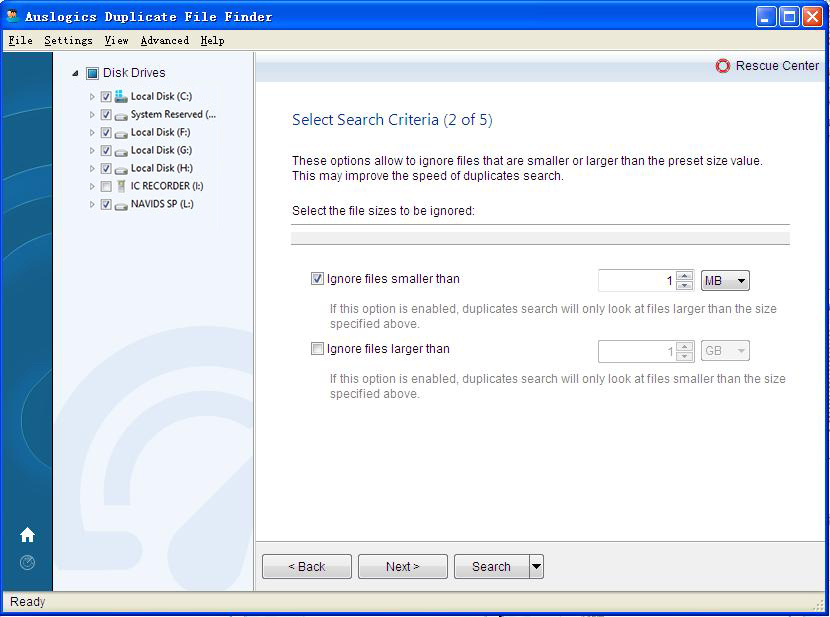Select Local Disk (F:) in tree
Image resolution: width=830 pixels, height=617 pixels.
coord(160,133)
